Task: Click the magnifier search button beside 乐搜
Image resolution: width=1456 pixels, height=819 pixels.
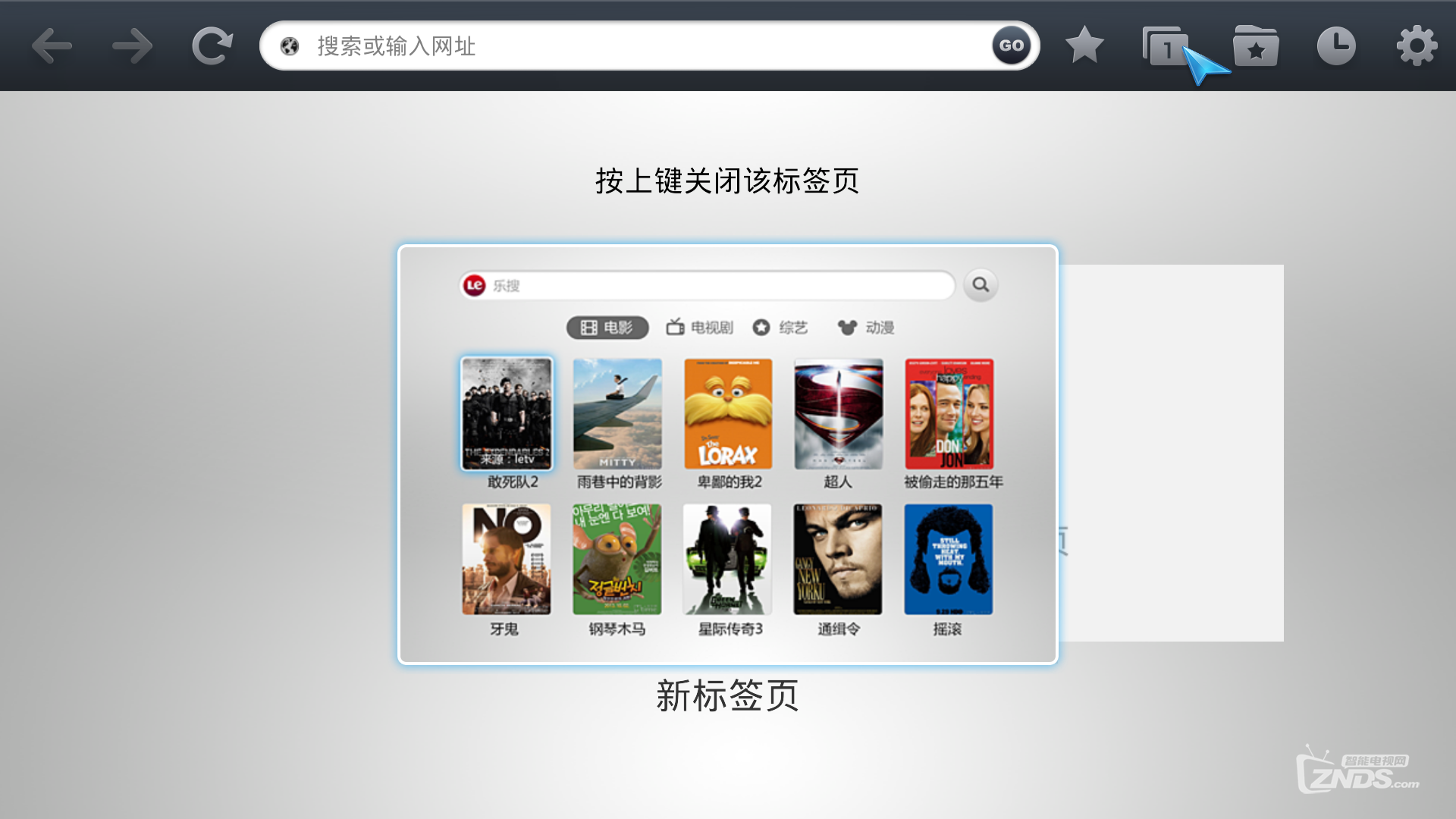Action: tap(981, 285)
